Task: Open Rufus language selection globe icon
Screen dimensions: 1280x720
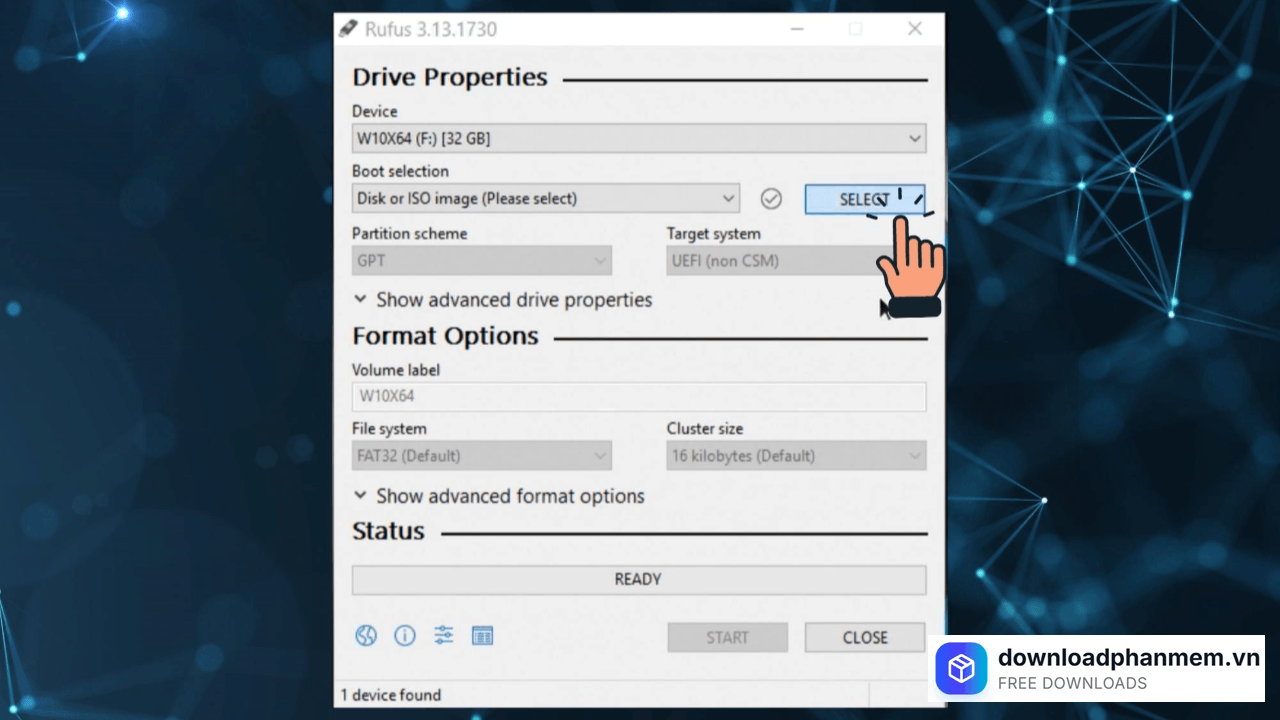Action: [x=366, y=636]
